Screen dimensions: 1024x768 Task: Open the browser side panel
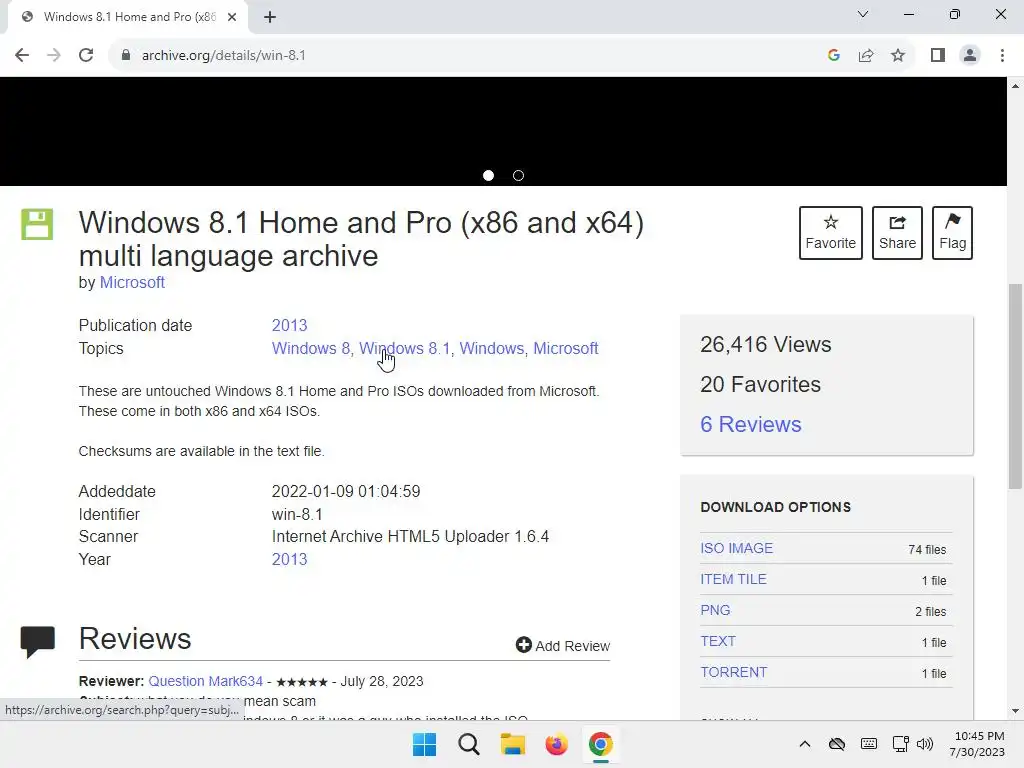tap(938, 56)
